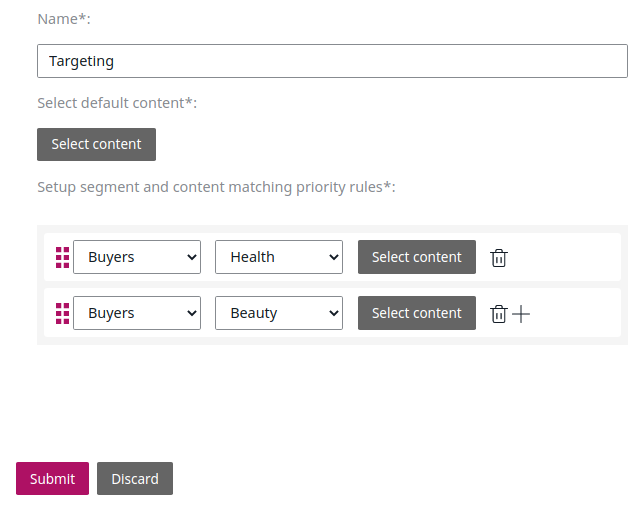Image resolution: width=637 pixels, height=506 pixels.
Task: Click the Name* field label
Action: [x=63, y=19]
